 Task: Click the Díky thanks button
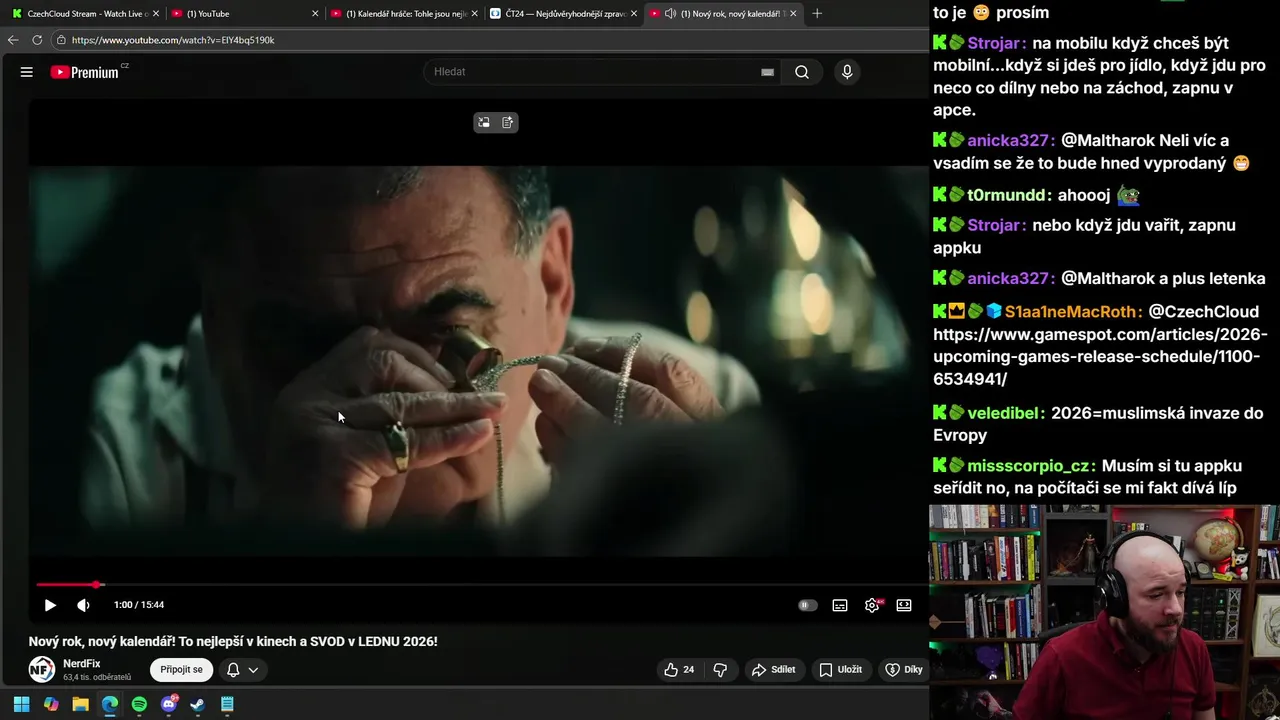[904, 670]
